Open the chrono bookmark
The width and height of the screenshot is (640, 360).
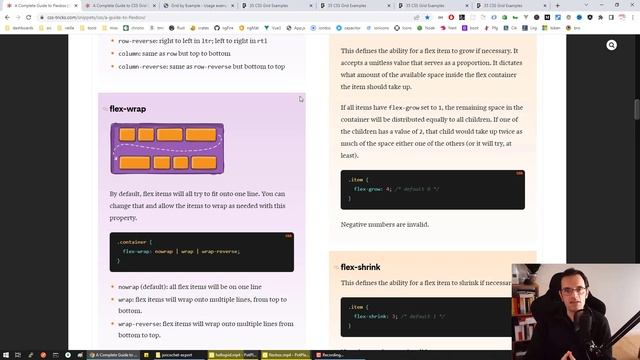(134, 28)
